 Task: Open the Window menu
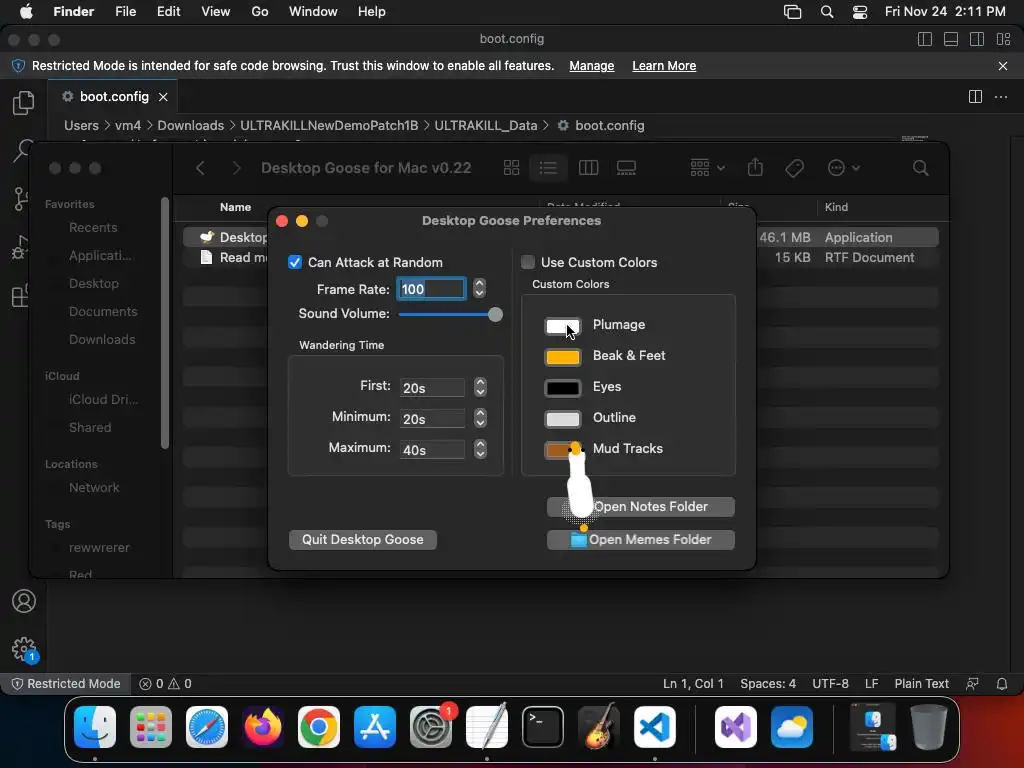tap(313, 12)
